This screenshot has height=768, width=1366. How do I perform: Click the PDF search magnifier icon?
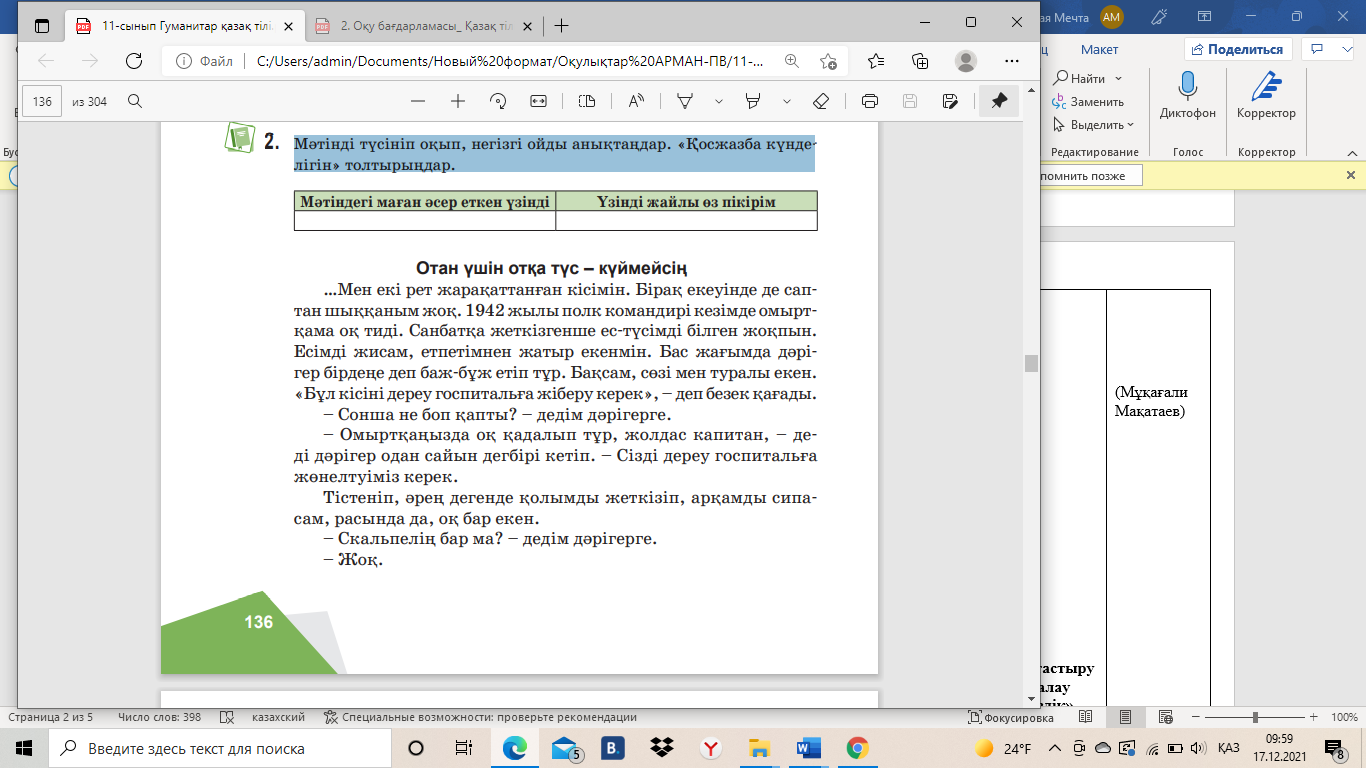coord(135,101)
